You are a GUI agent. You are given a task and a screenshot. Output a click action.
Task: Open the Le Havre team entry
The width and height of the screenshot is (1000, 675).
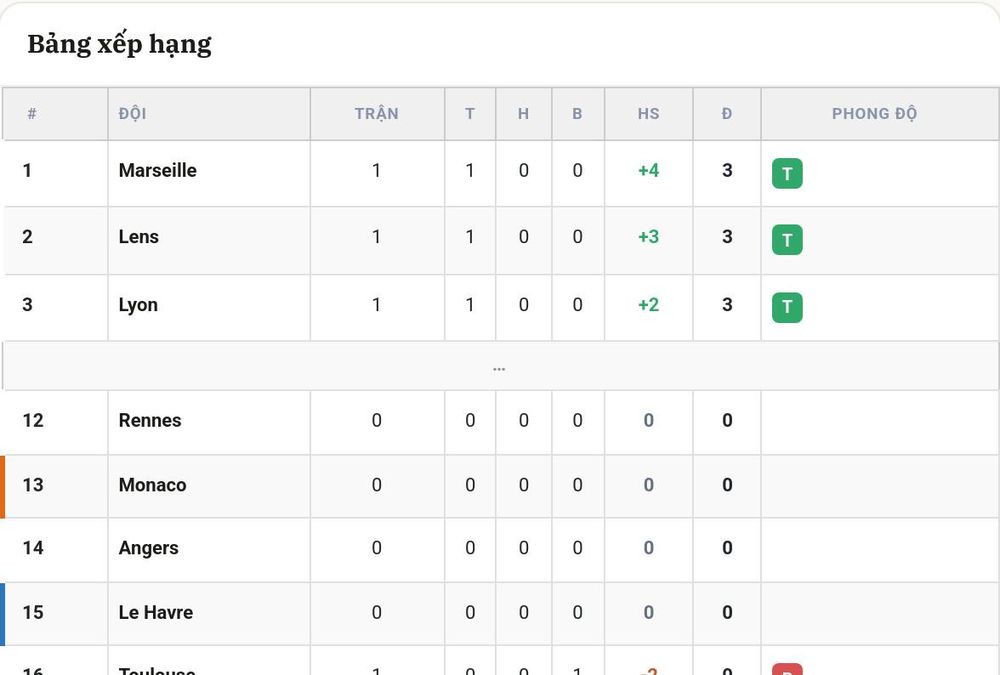click(x=156, y=612)
